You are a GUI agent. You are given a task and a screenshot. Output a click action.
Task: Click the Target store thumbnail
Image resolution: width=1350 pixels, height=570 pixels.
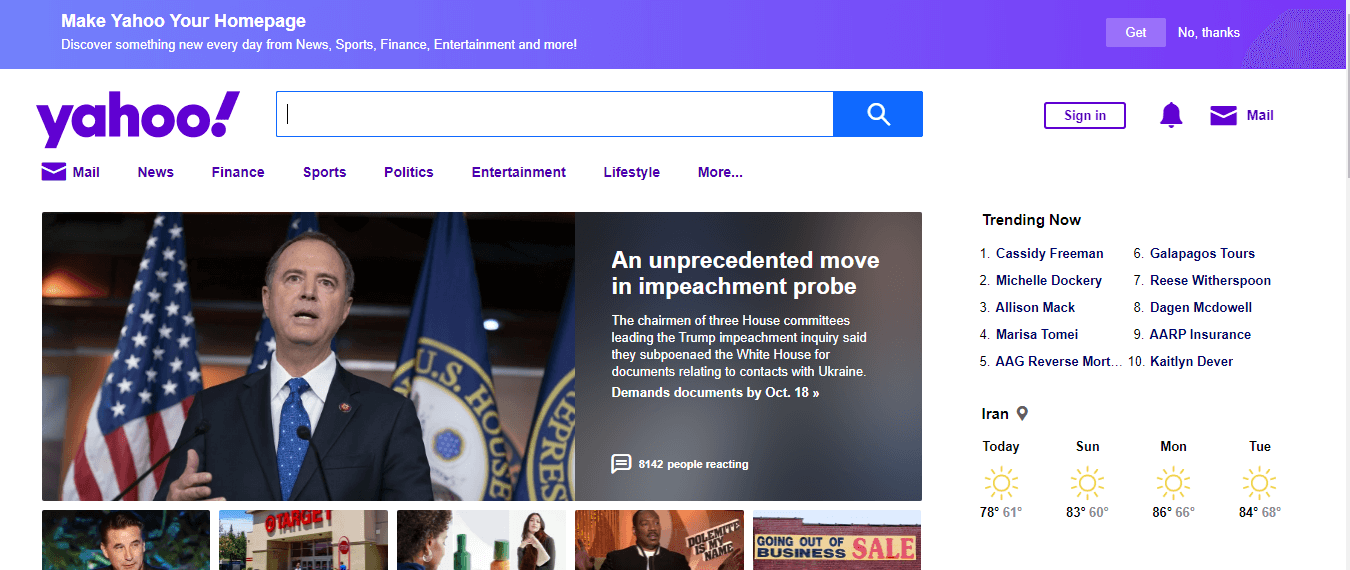tap(303, 540)
